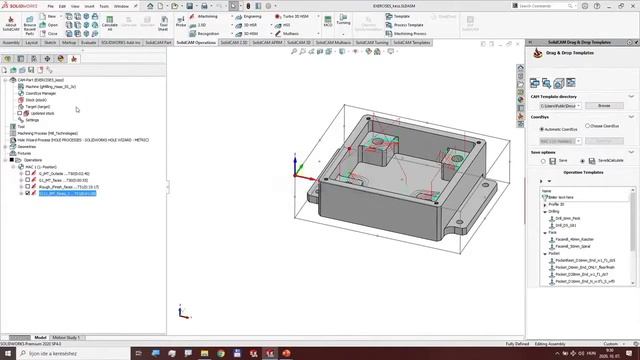Click the Browse button
Image resolution: width=640 pixels, height=360 pixels.
[x=604, y=106]
